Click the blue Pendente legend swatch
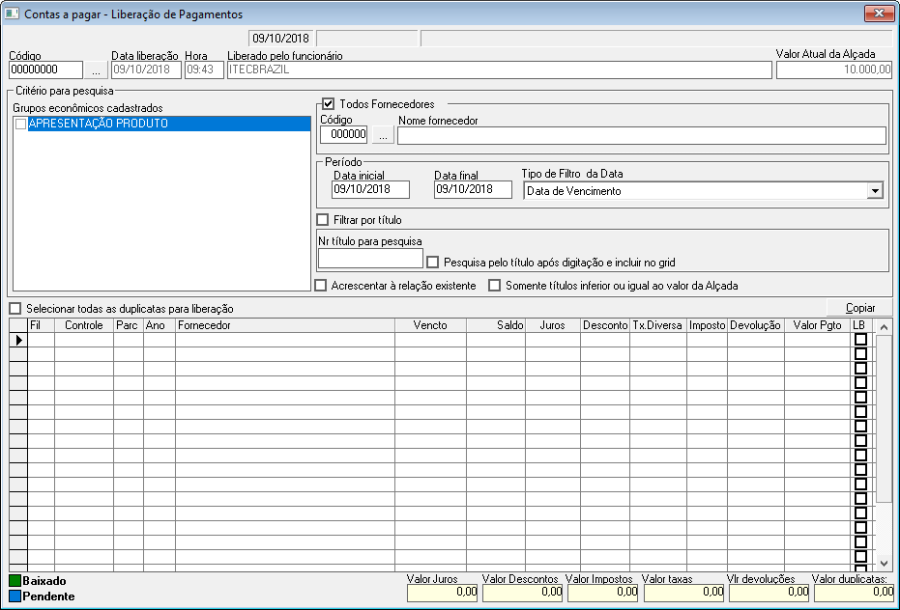The width and height of the screenshot is (900, 610). coord(15,596)
